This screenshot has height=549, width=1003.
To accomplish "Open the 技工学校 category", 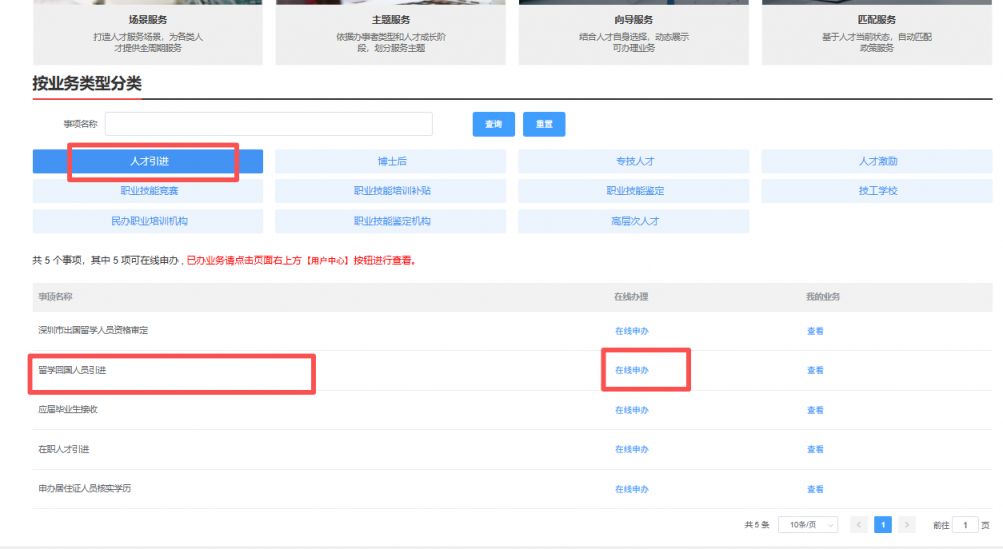I will tap(877, 191).
